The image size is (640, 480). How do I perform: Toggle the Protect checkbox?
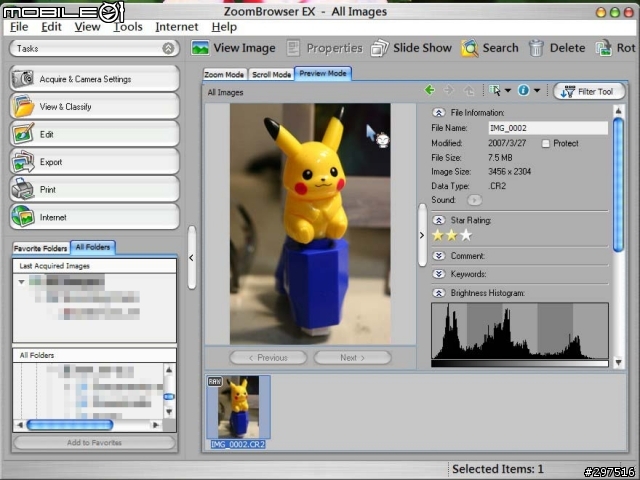pyautogui.click(x=545, y=144)
